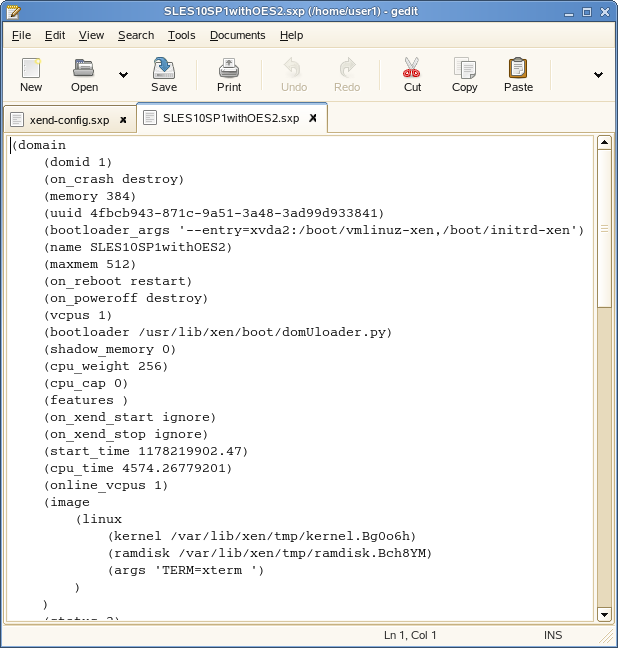Click the gedit icon in the title bar
Viewport: 618px width, 648px height.
pos(13,12)
